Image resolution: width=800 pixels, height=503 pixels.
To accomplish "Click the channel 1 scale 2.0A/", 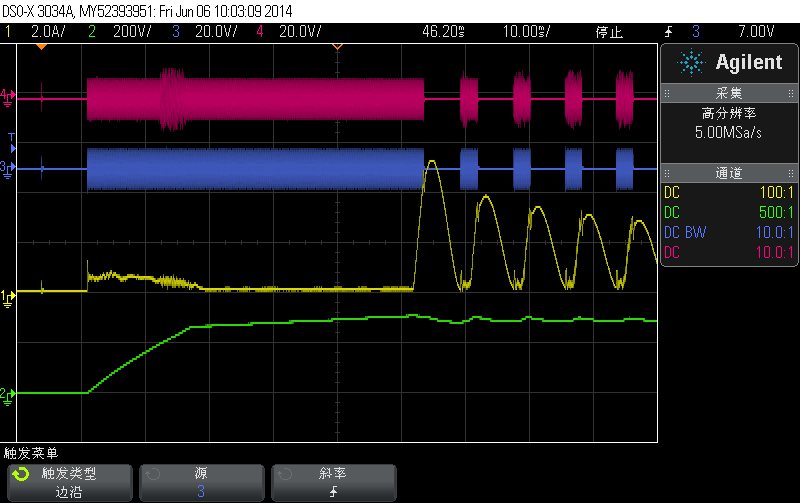I will point(48,32).
